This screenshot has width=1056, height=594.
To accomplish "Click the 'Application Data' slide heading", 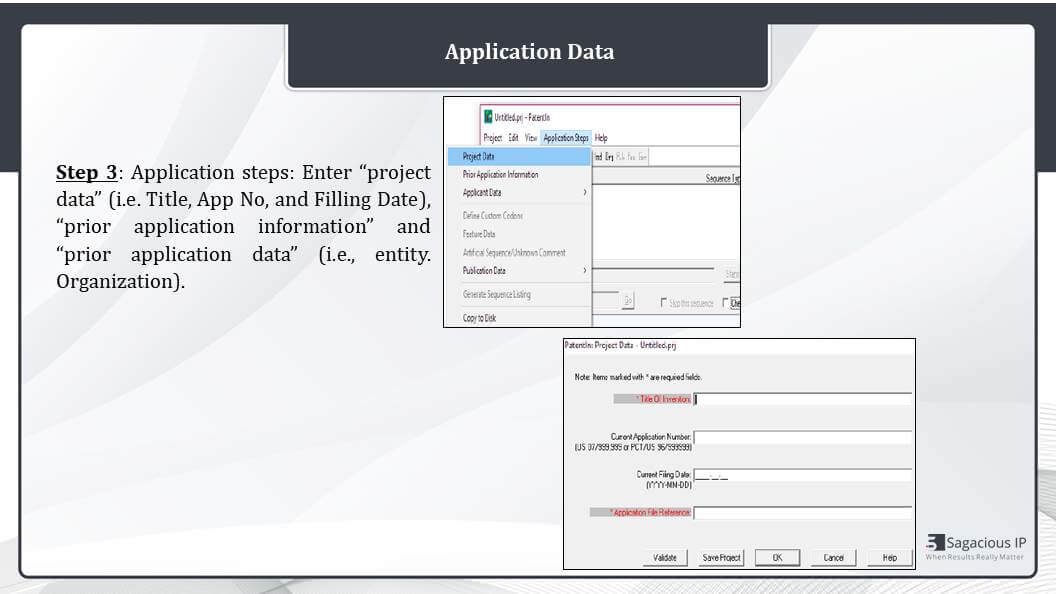I will [x=529, y=52].
